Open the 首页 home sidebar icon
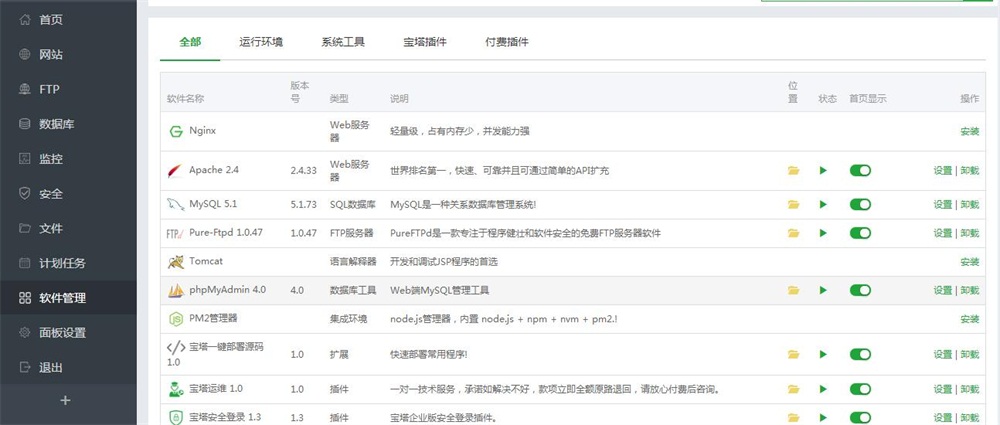Screen dimensions: 1000x425 25,20
